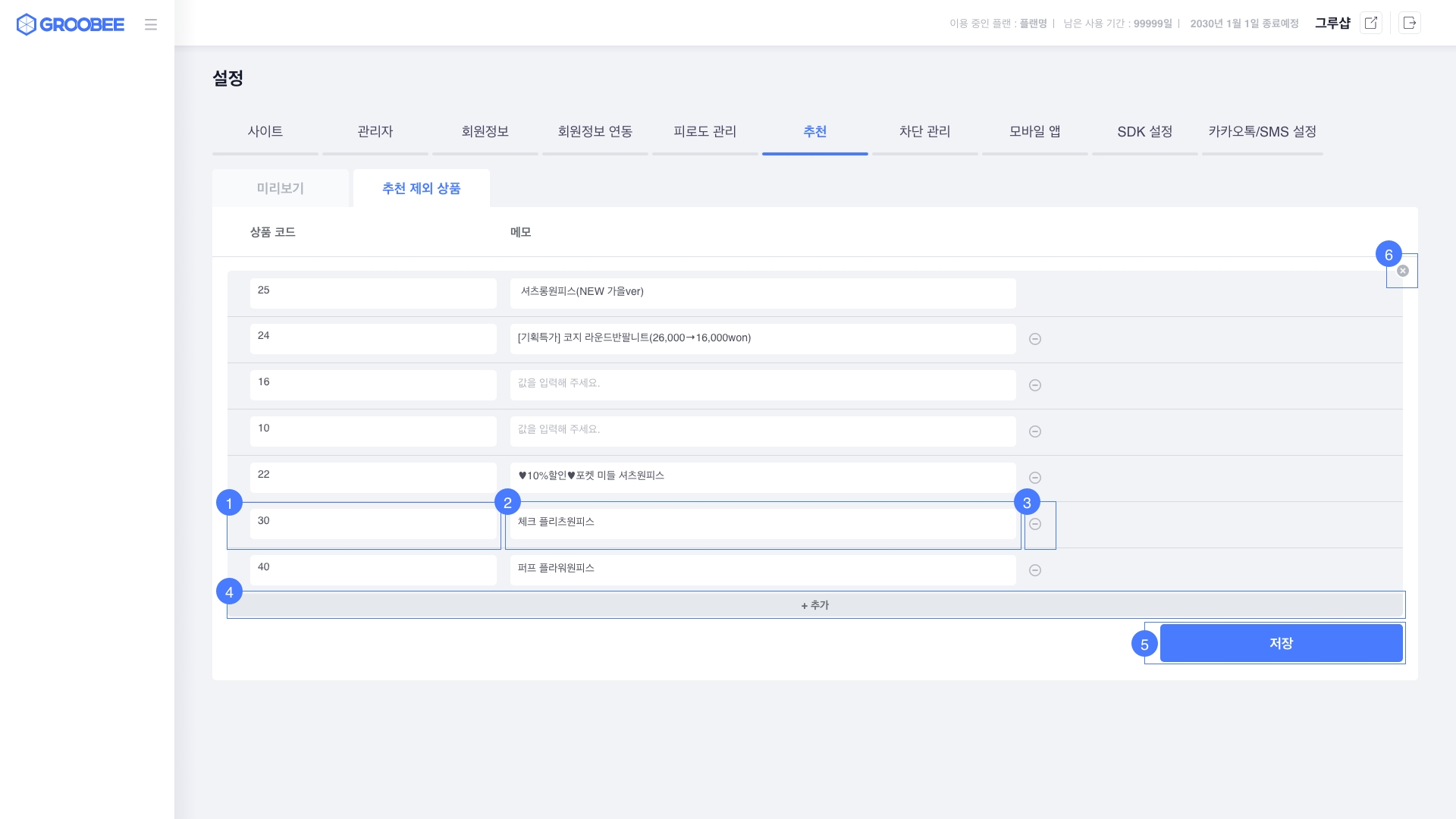Click the gray X close icon
The height and width of the screenshot is (819, 1456).
click(x=1403, y=271)
